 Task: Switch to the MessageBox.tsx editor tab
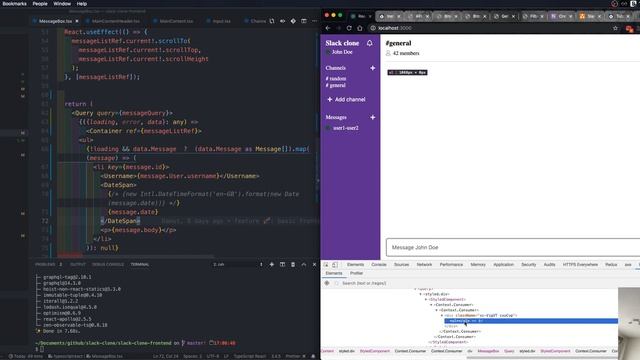pos(55,21)
